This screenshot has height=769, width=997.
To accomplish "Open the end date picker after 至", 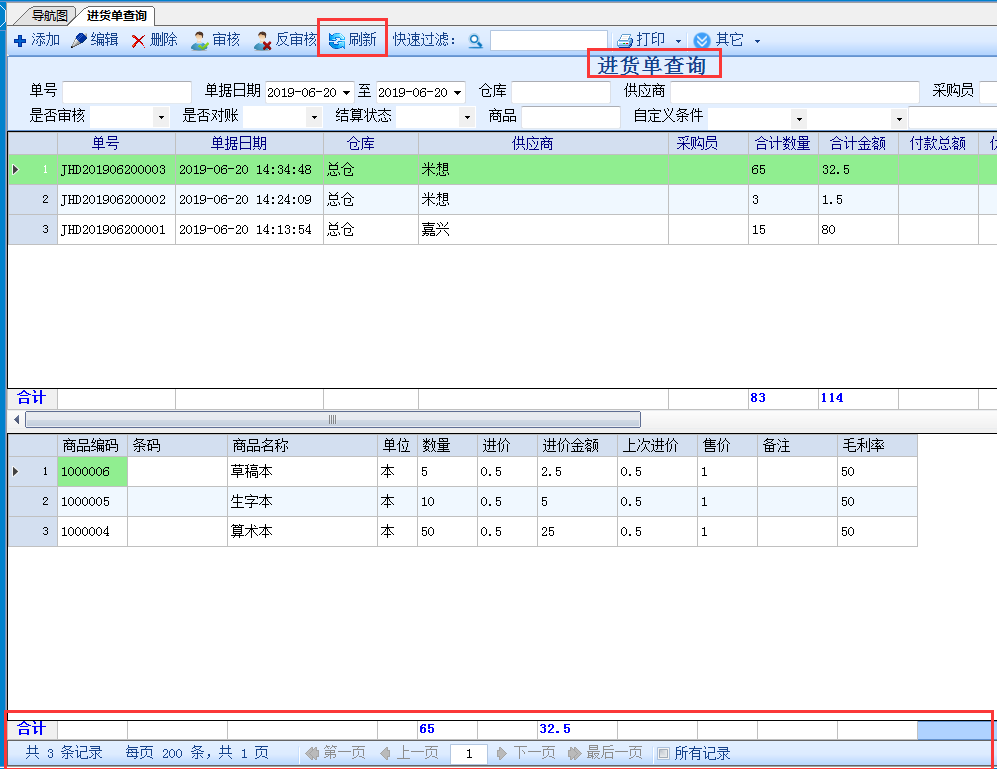I will tap(457, 93).
